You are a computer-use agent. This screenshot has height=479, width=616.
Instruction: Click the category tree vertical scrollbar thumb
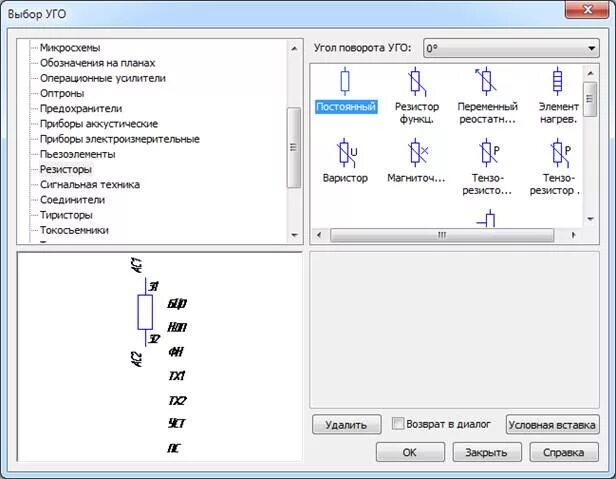click(x=294, y=147)
